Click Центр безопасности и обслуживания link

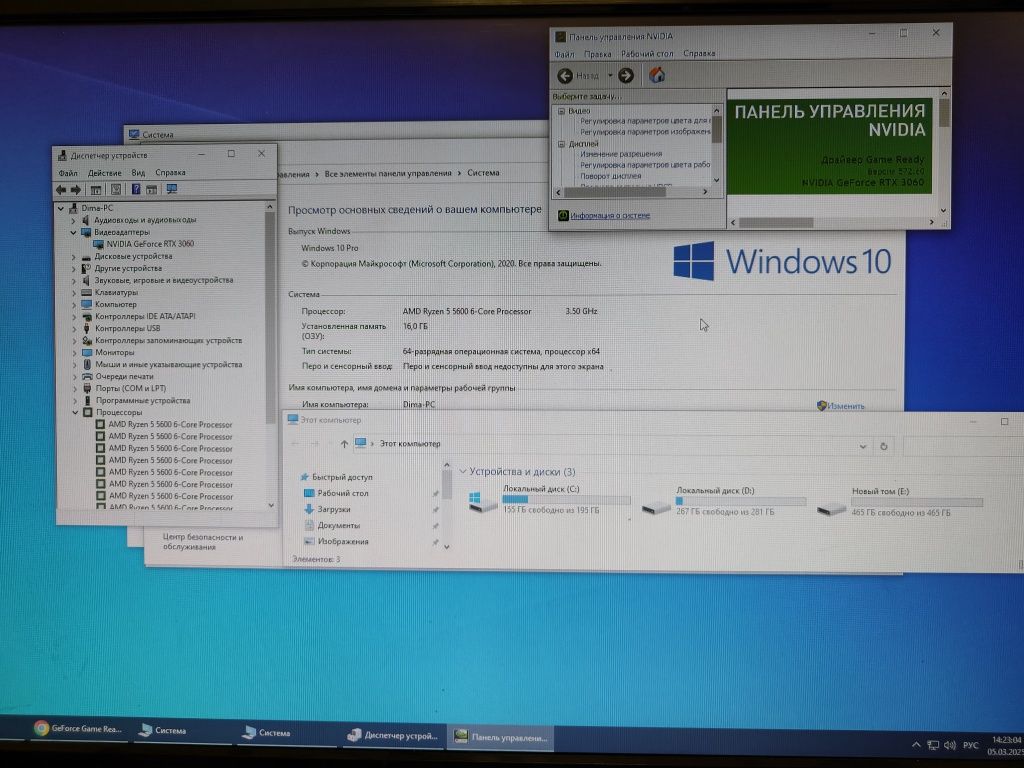point(202,542)
